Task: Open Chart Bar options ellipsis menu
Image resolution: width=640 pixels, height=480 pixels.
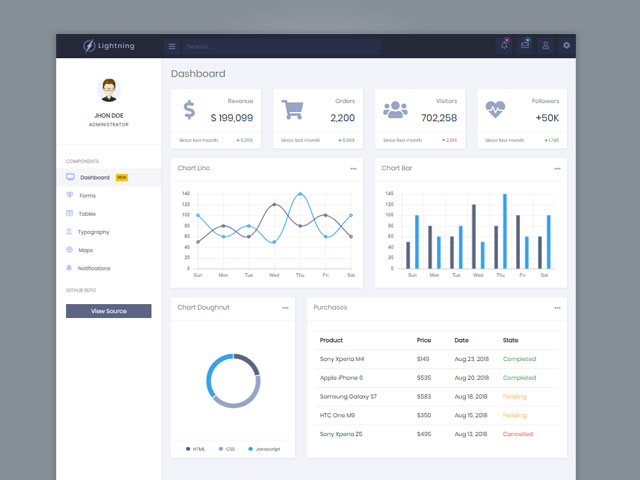Action: [x=557, y=169]
